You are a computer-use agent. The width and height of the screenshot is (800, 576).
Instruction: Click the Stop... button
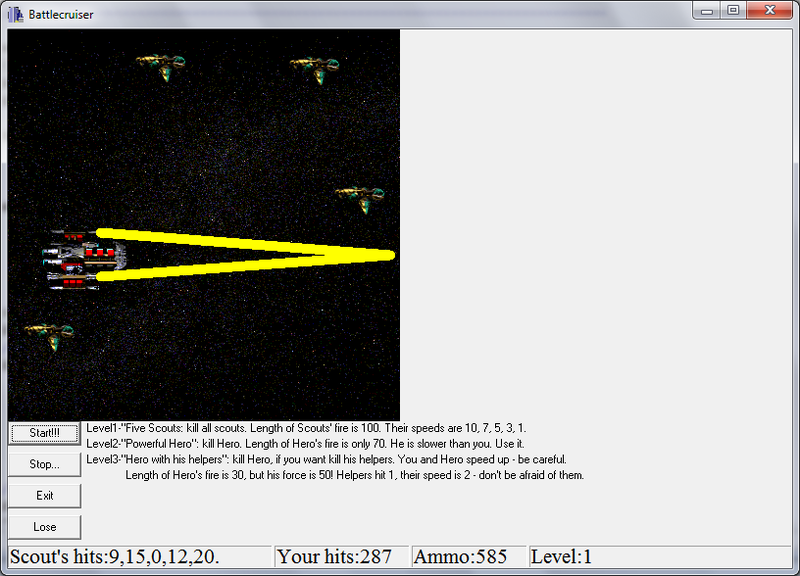pos(44,464)
